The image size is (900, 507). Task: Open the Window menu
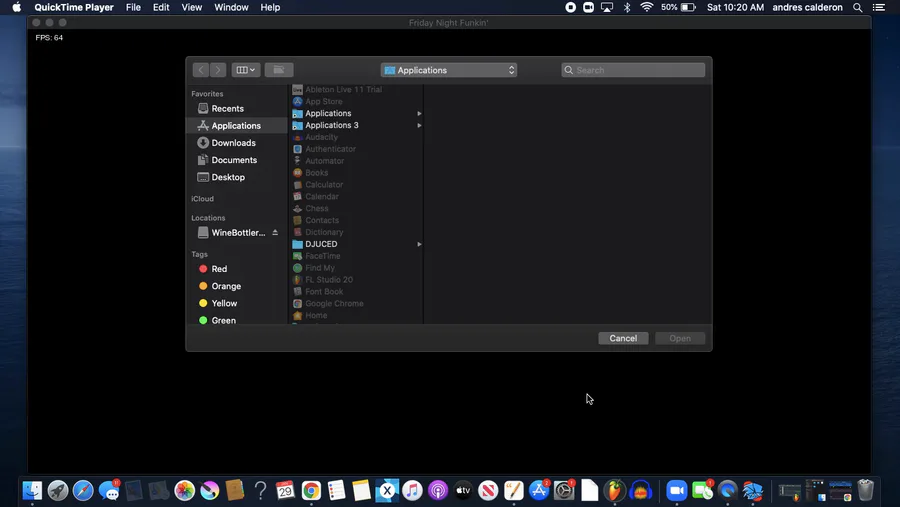[231, 7]
